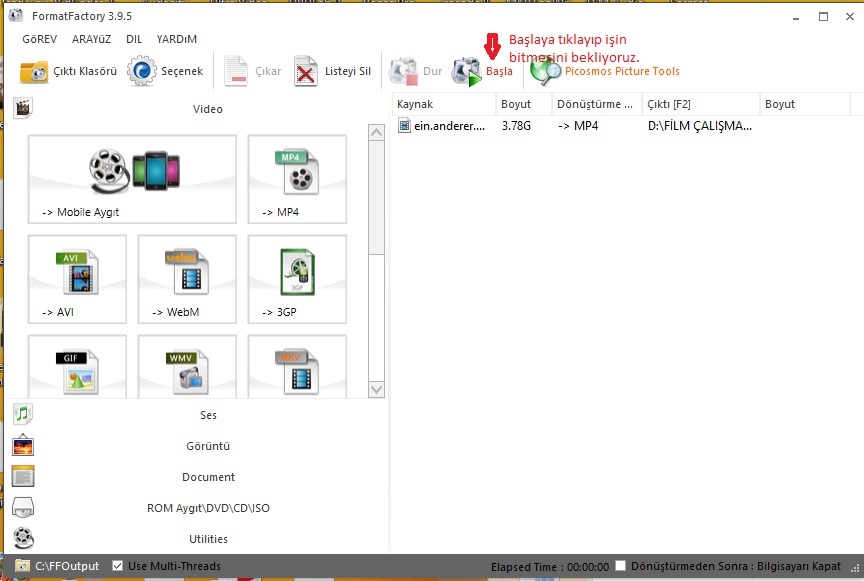Click the Elapsed Time 00:00:00 status text
The height and width of the screenshot is (581, 864).
click(x=550, y=567)
